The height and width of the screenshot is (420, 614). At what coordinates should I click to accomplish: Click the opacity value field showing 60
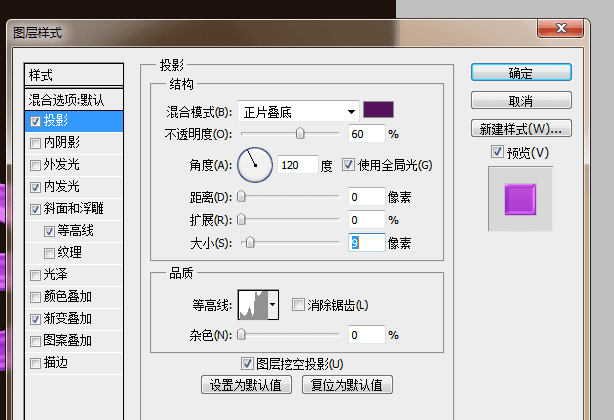click(367, 134)
